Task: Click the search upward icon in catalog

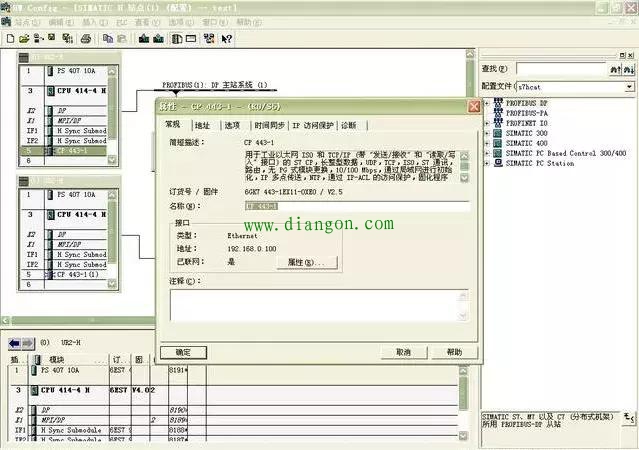Action: [x=615, y=69]
